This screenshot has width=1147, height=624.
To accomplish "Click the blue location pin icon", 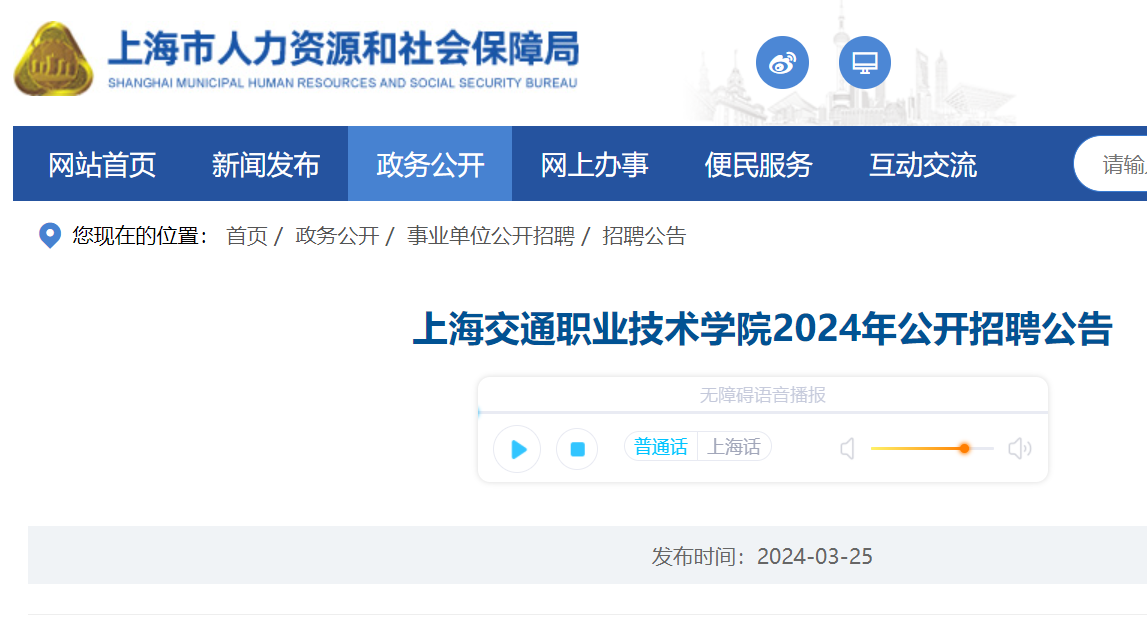I will tap(50, 236).
